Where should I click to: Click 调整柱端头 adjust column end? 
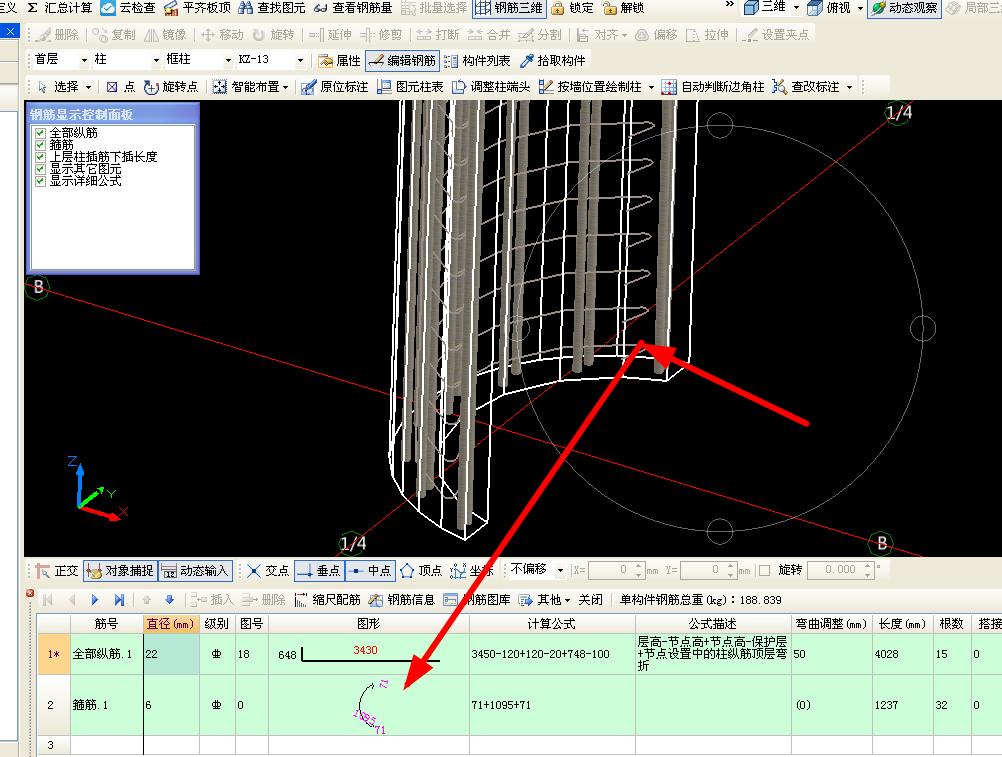click(x=491, y=87)
